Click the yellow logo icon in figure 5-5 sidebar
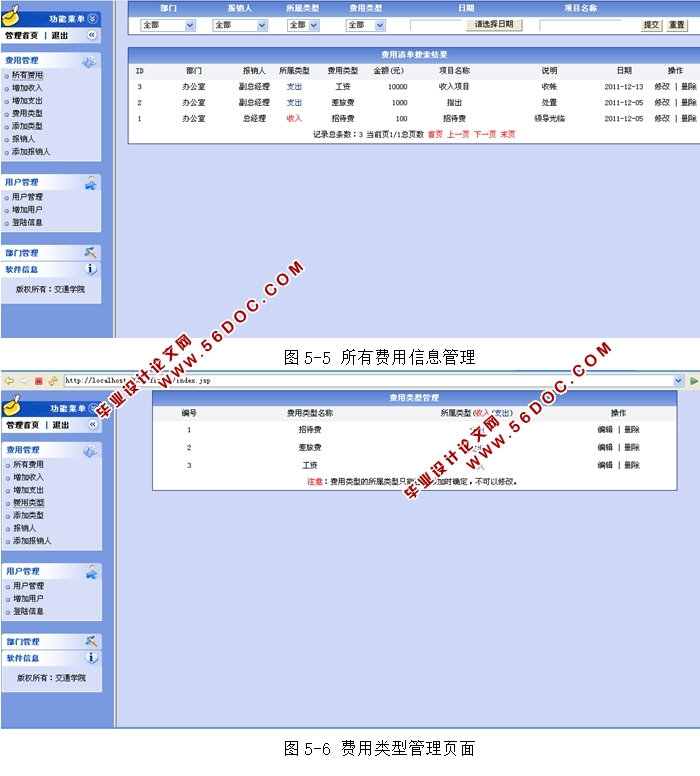 (x=11, y=16)
